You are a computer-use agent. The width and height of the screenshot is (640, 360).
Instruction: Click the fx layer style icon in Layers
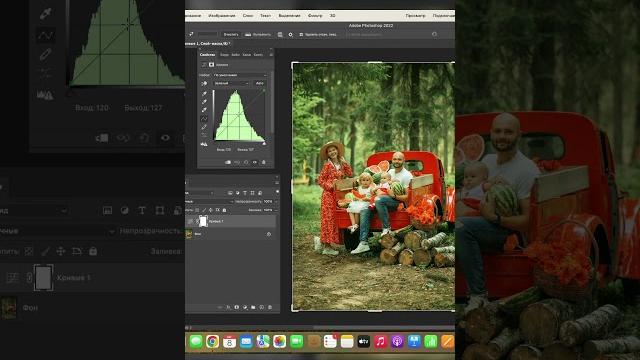click(229, 307)
